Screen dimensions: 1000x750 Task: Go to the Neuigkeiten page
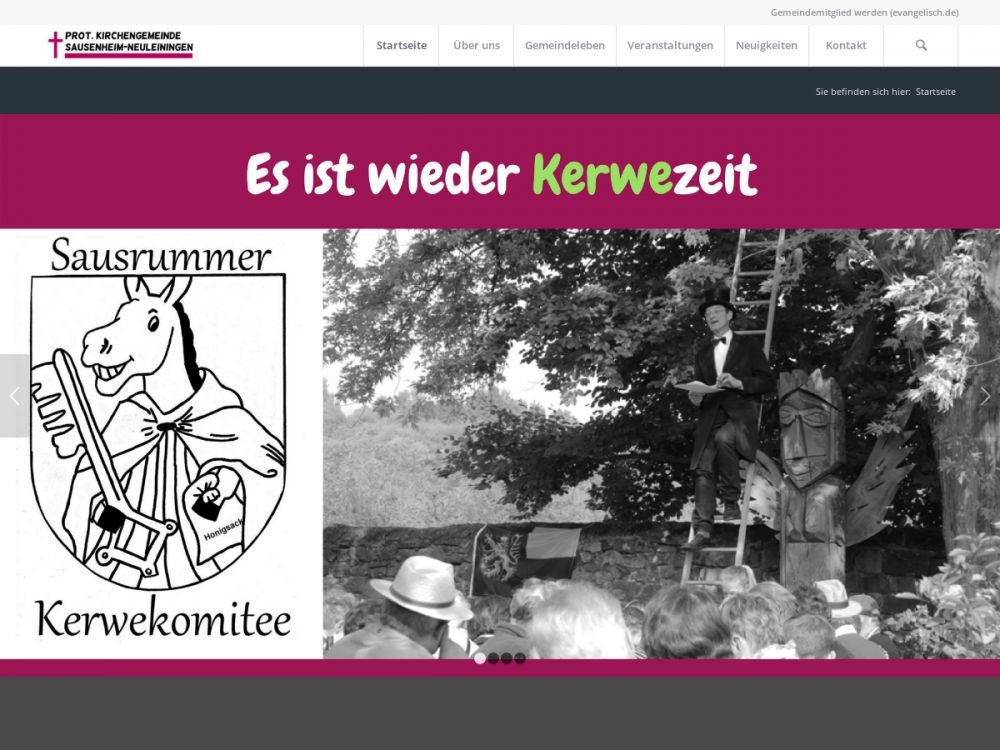766,45
